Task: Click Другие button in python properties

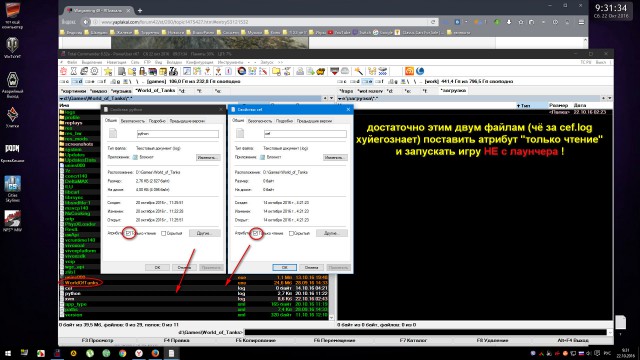Action: (204, 233)
